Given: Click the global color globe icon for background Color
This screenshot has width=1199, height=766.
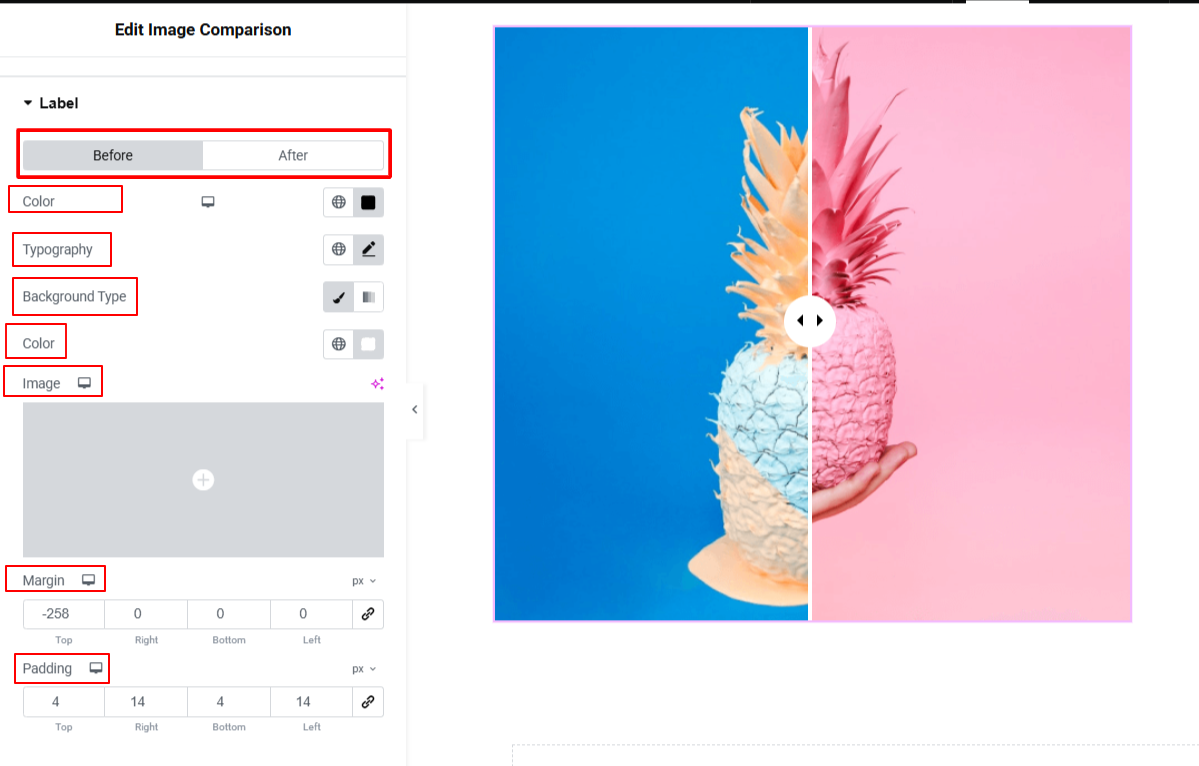Looking at the screenshot, I should (339, 344).
